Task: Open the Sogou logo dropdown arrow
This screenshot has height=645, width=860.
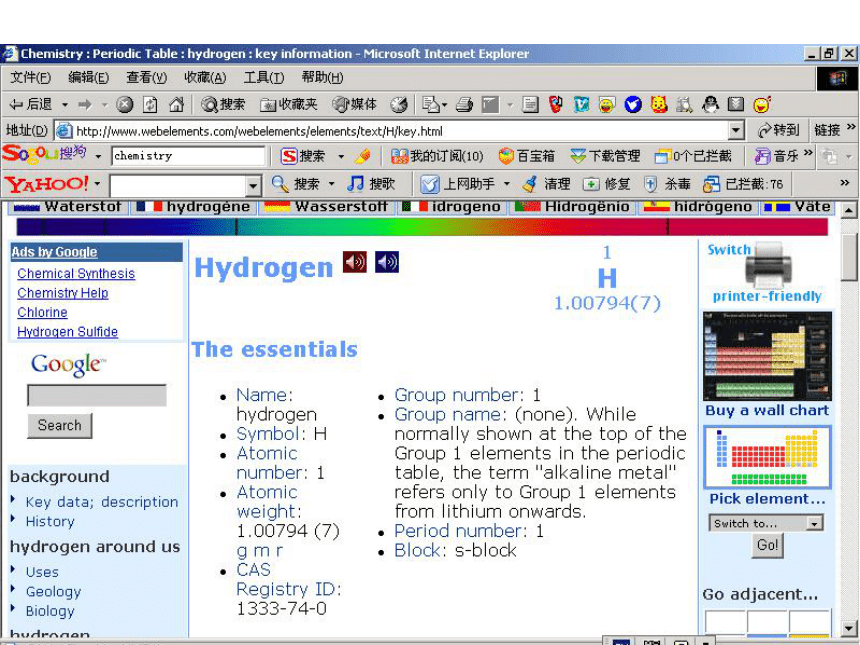Action: [98, 156]
